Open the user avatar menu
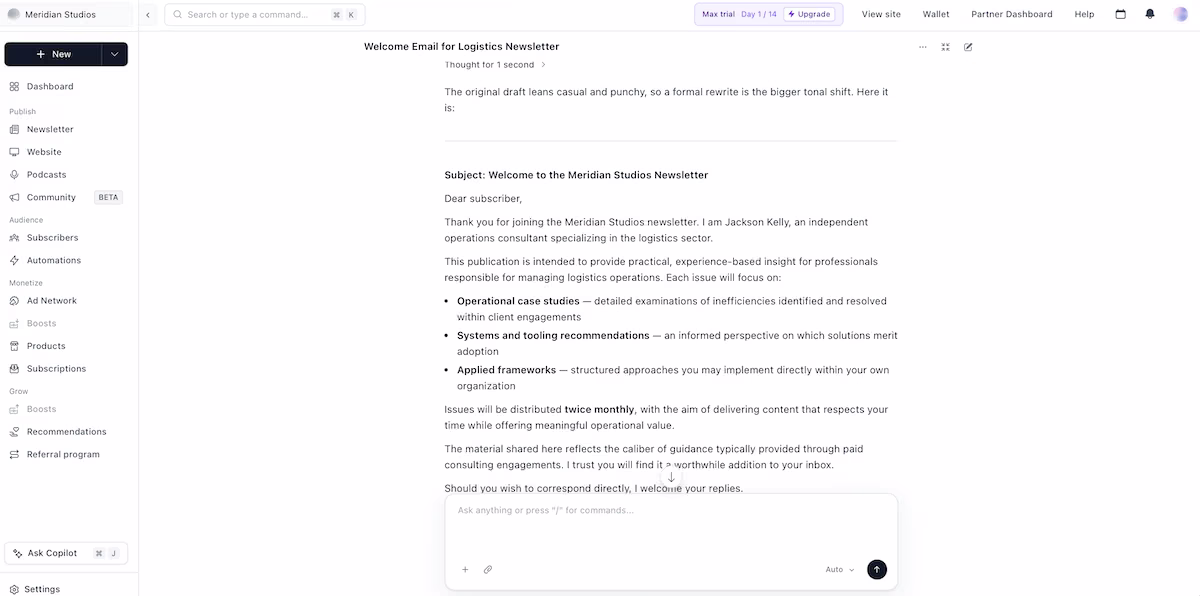Screen dimensions: 1200x596 click(1181, 14)
